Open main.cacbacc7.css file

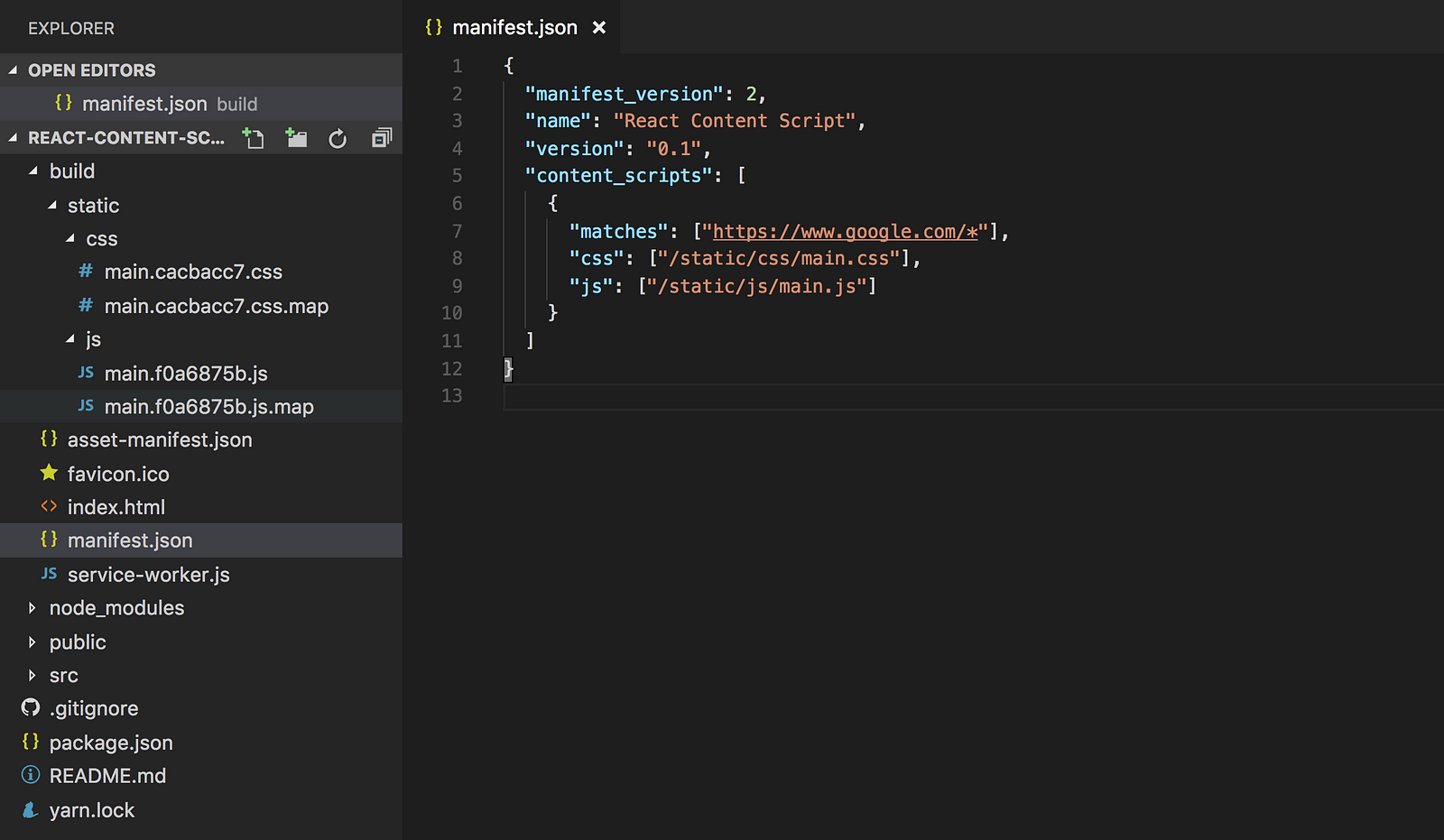(x=193, y=272)
